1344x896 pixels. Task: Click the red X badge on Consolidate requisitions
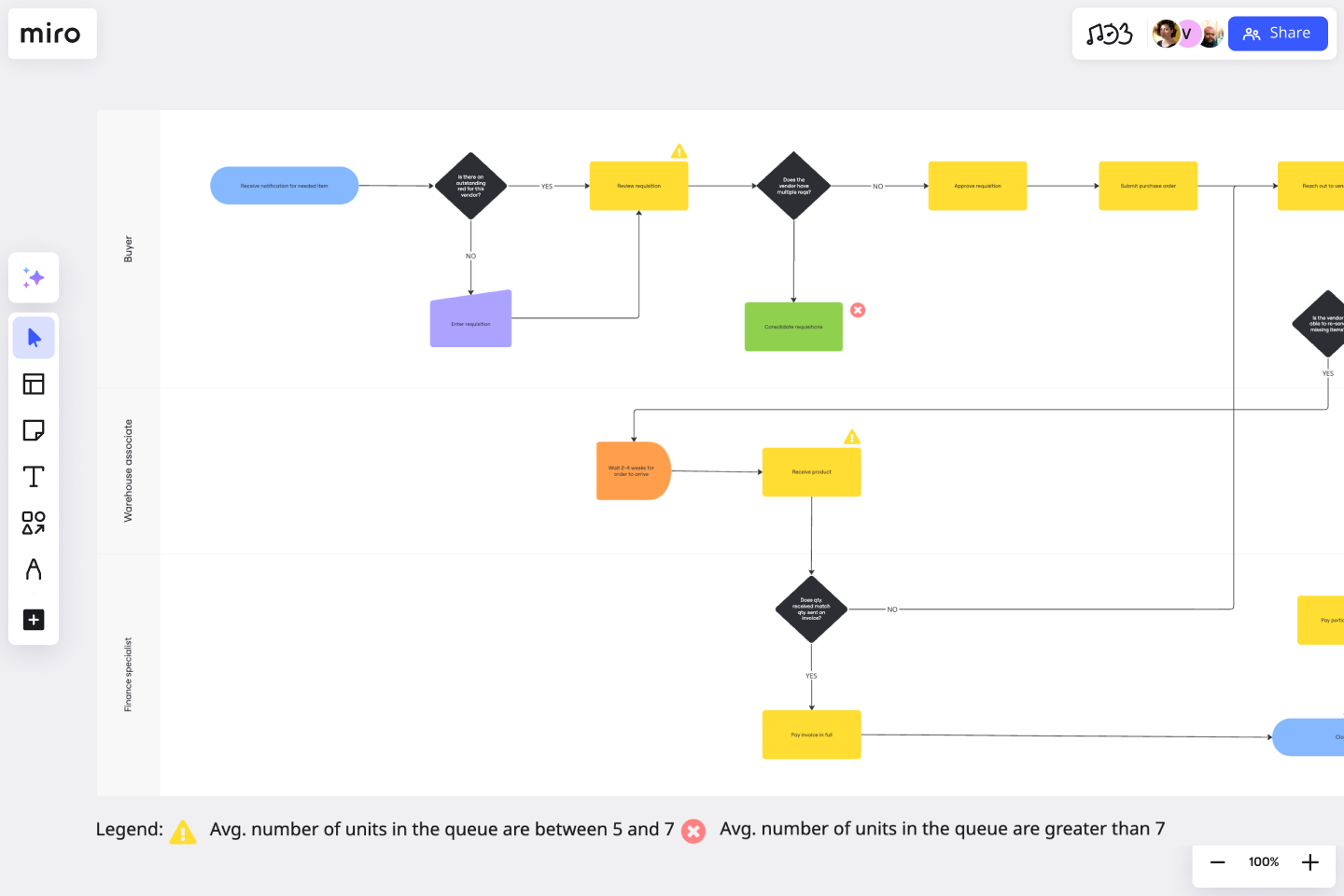click(858, 309)
